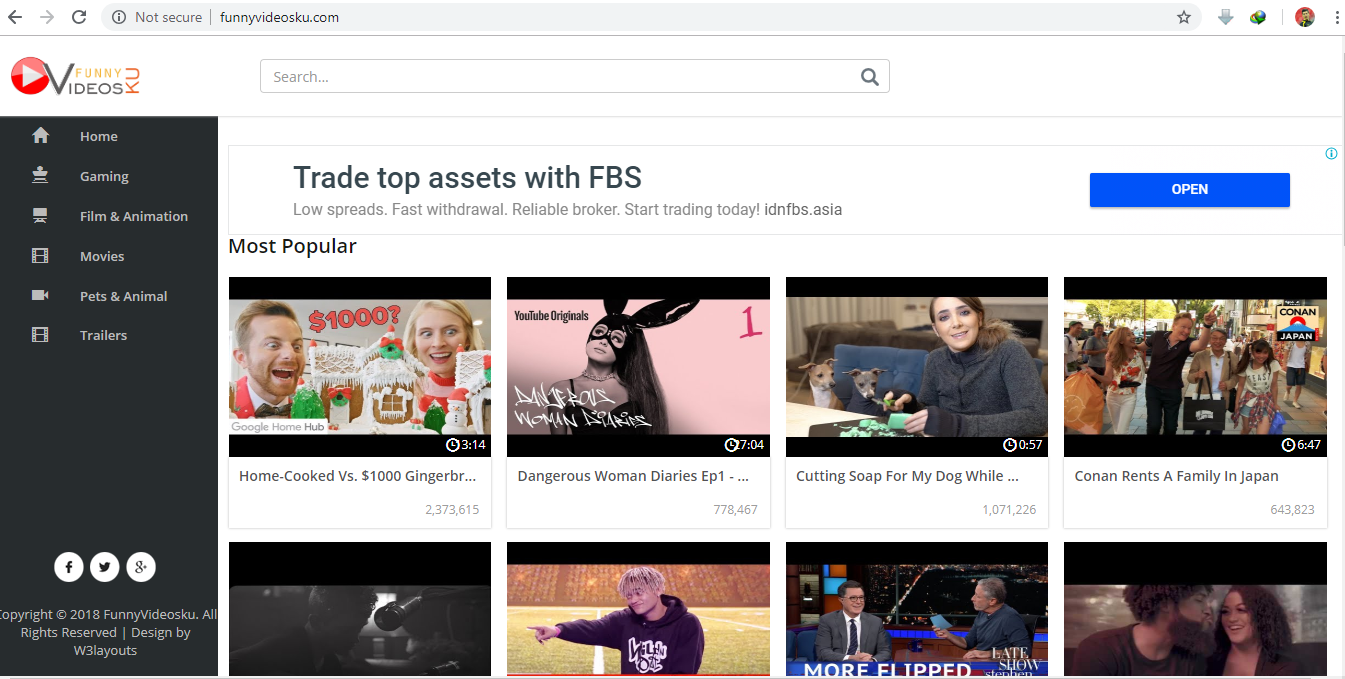Open the Film & Animation category
Image resolution: width=1345 pixels, height=679 pixels.
click(134, 216)
